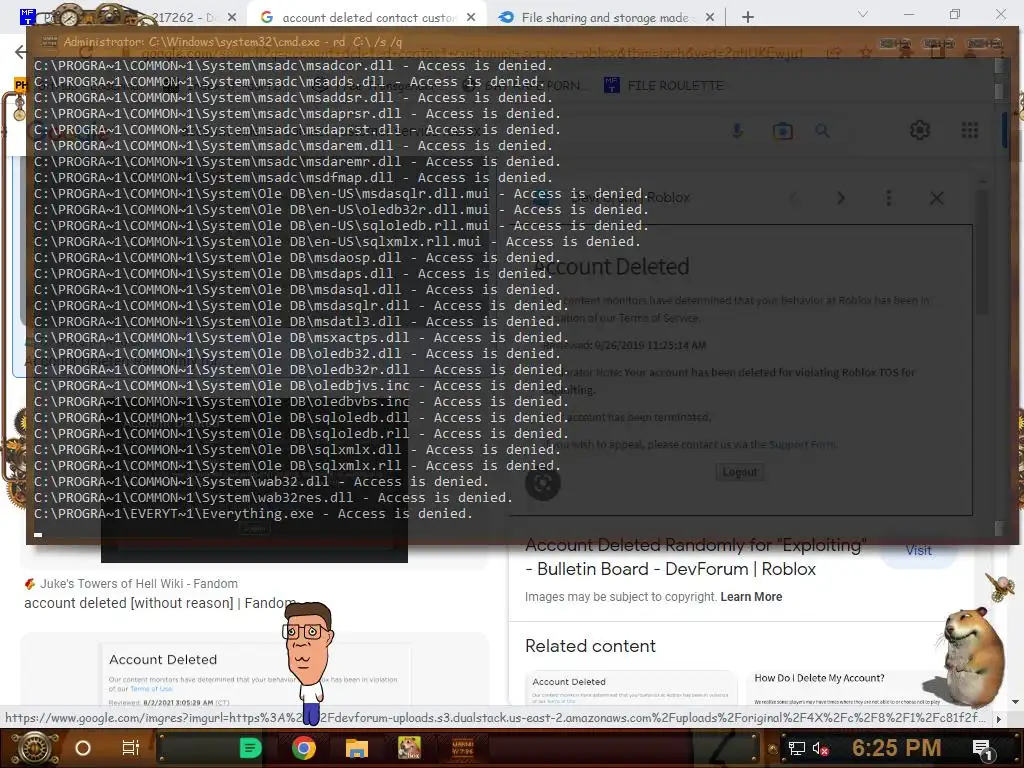Open more options in image panel
This screenshot has height=768, width=1024.
(888, 198)
